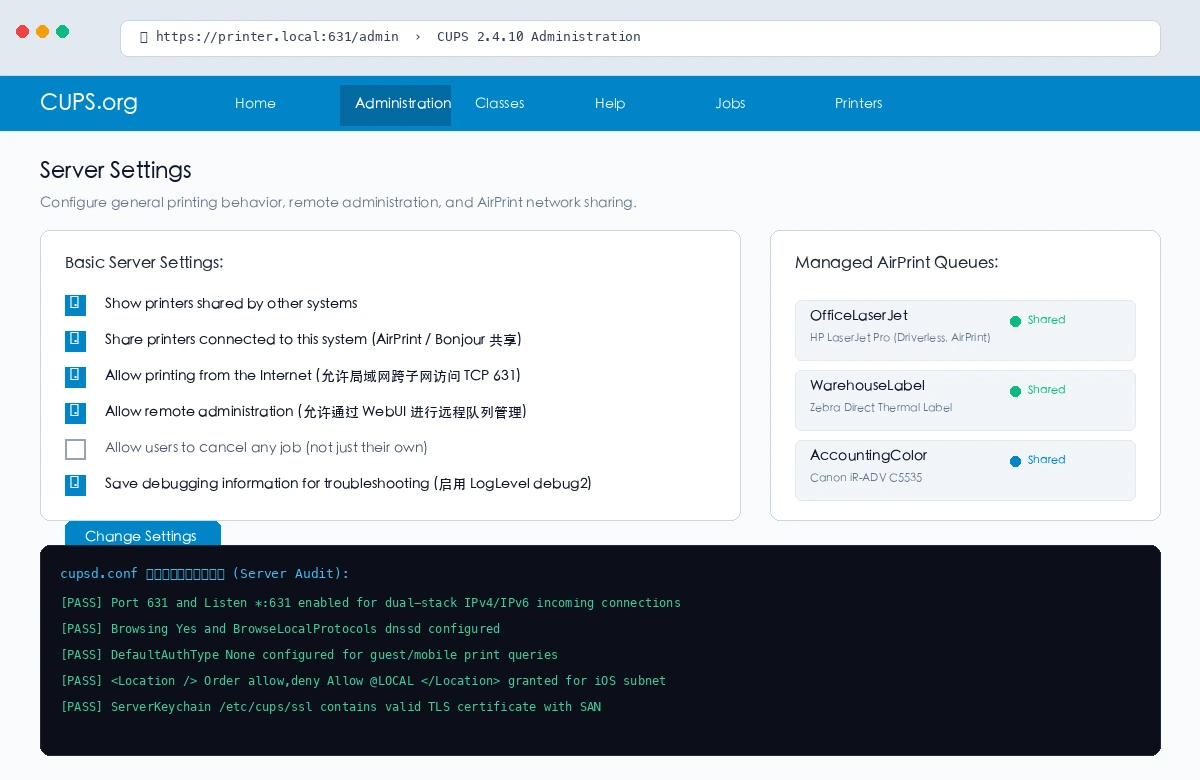
Task: Click the 'CUPS 2.4.10 Administration' page title text
Action: [x=539, y=37]
